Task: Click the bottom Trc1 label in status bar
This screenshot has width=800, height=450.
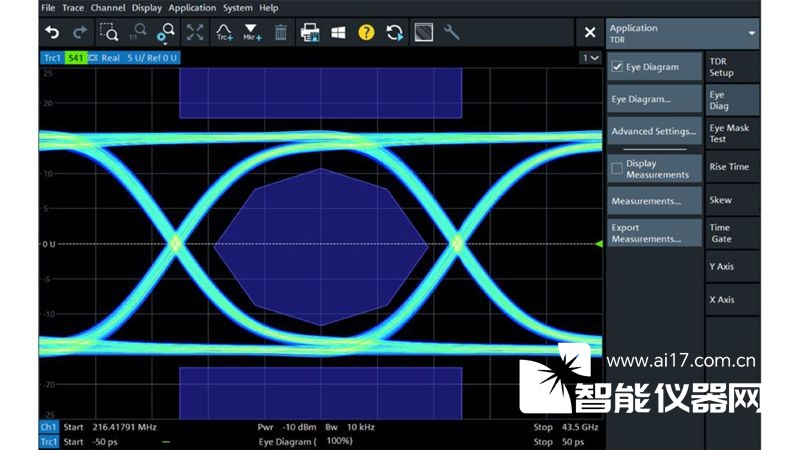Action: tap(49, 442)
